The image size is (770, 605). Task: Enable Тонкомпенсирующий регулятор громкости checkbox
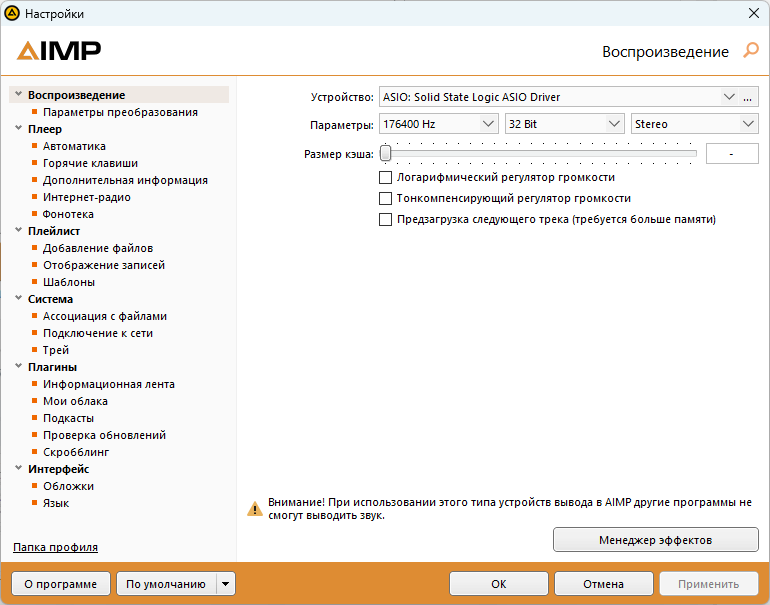coord(385,198)
